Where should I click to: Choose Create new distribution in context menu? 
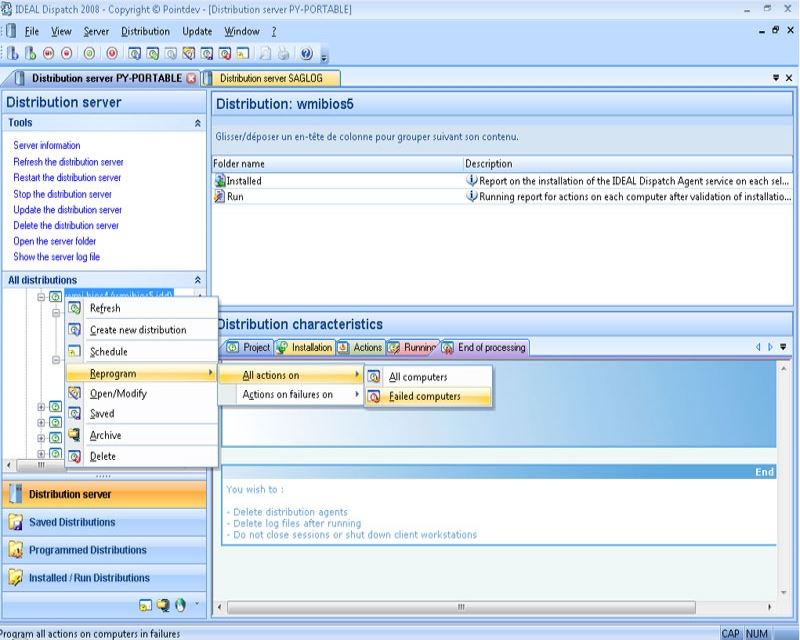click(x=137, y=330)
